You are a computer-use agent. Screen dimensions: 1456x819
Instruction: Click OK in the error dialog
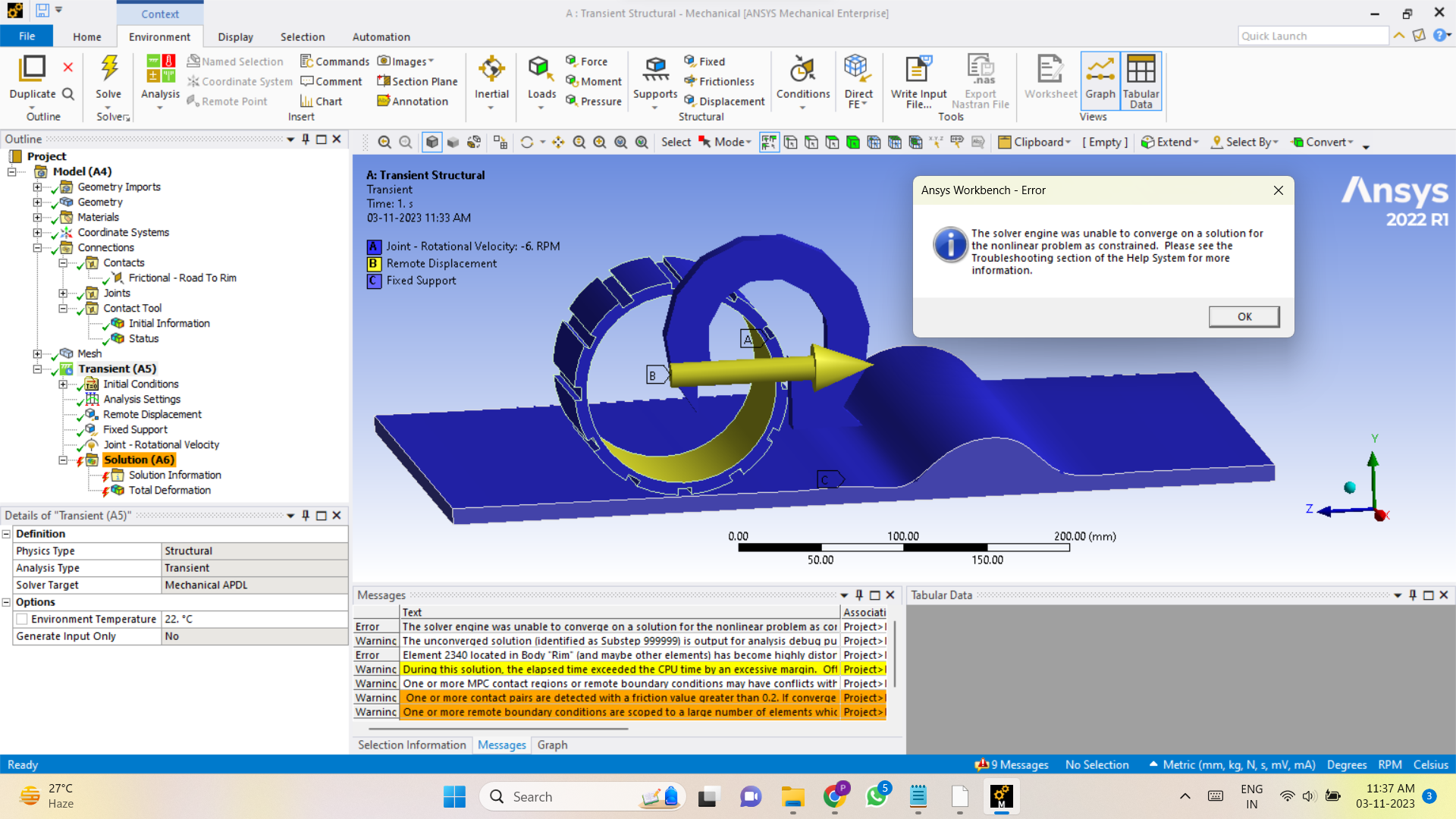click(1244, 317)
